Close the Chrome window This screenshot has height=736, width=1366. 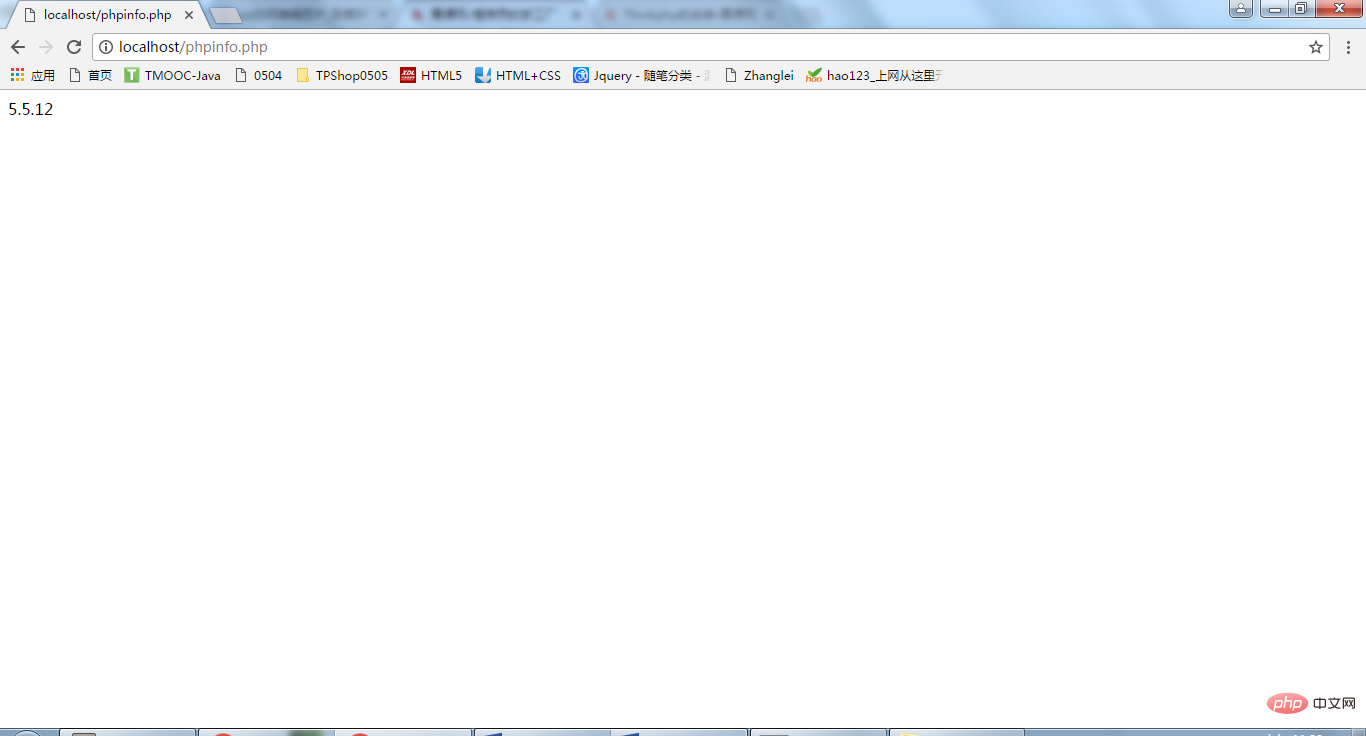pos(1337,9)
